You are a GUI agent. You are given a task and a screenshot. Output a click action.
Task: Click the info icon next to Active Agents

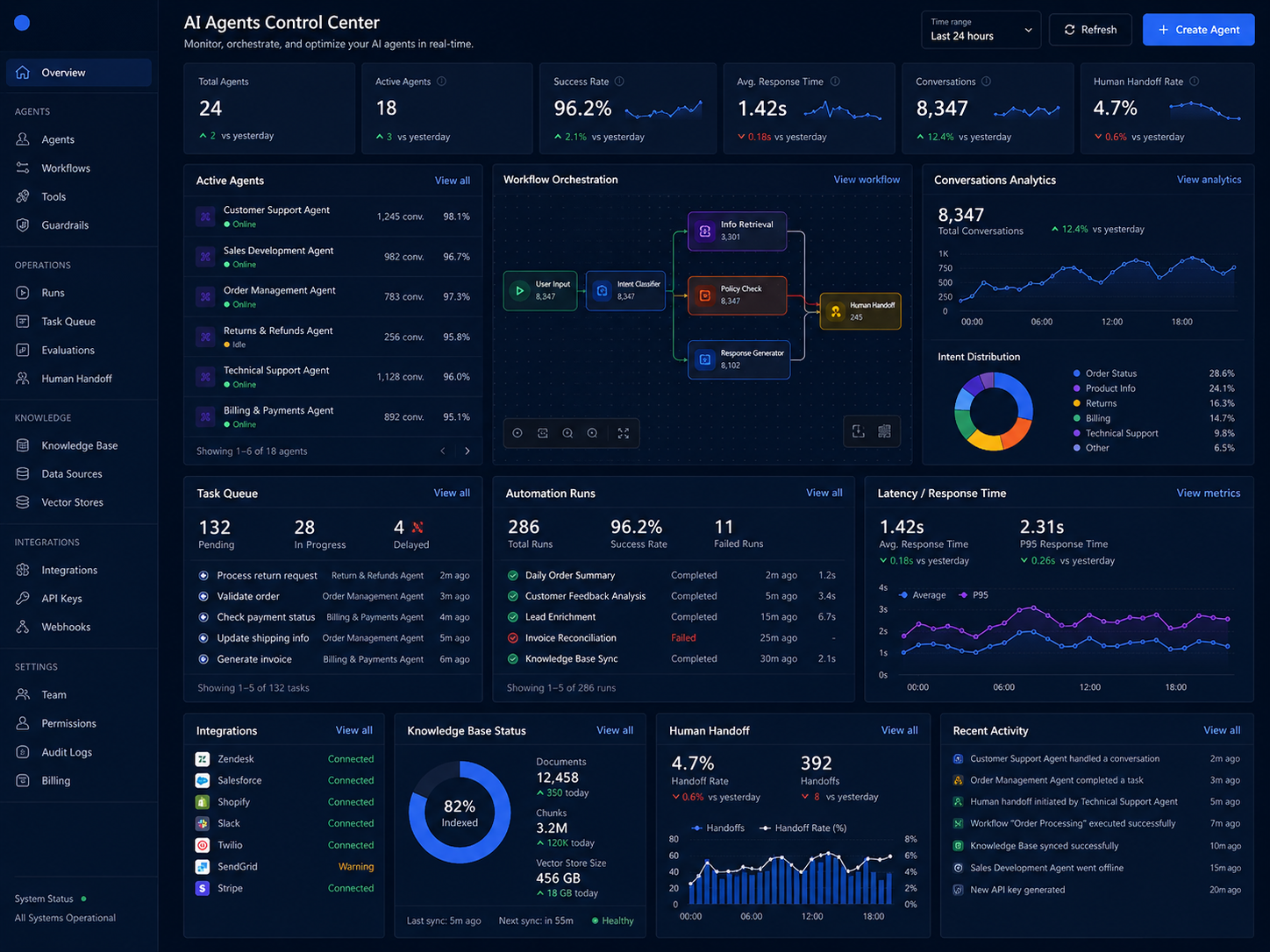(x=441, y=82)
